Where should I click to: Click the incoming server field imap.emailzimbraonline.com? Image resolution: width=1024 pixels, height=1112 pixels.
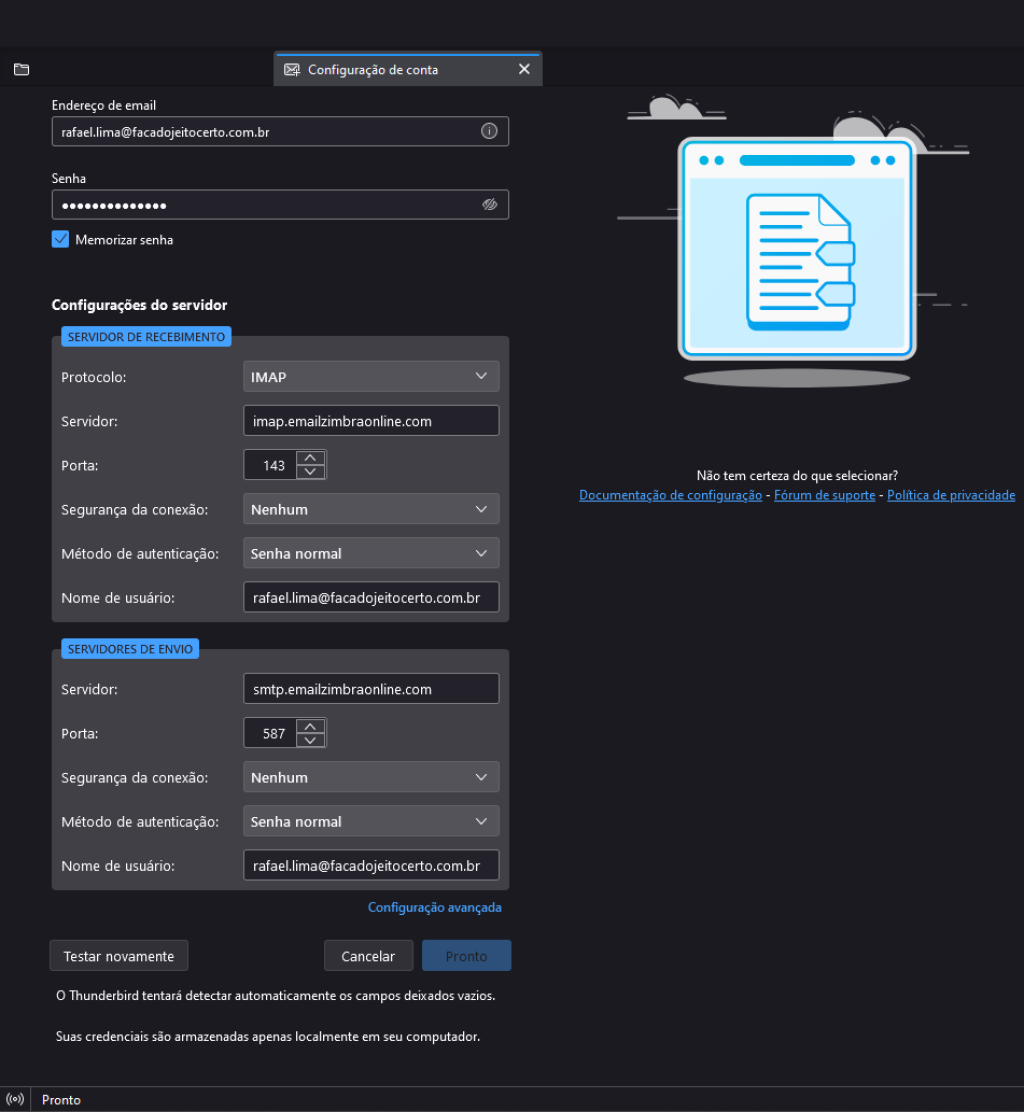coord(371,421)
